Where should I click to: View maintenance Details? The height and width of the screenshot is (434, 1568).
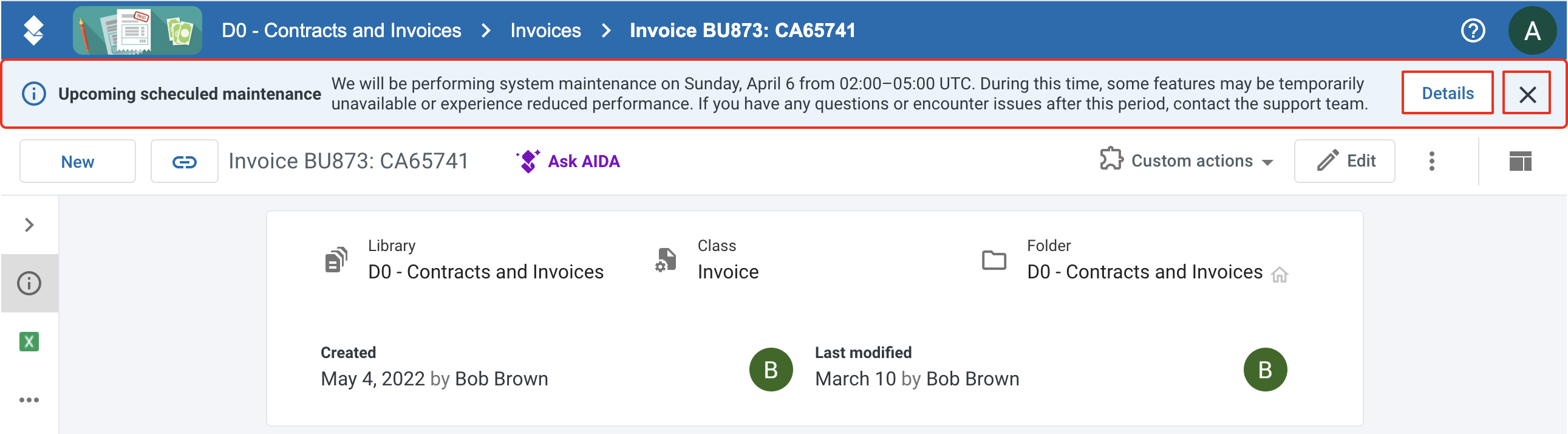point(1448,93)
